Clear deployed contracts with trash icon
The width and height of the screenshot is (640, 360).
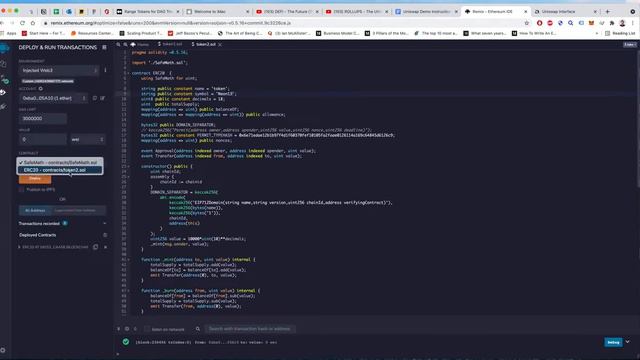pos(105,235)
